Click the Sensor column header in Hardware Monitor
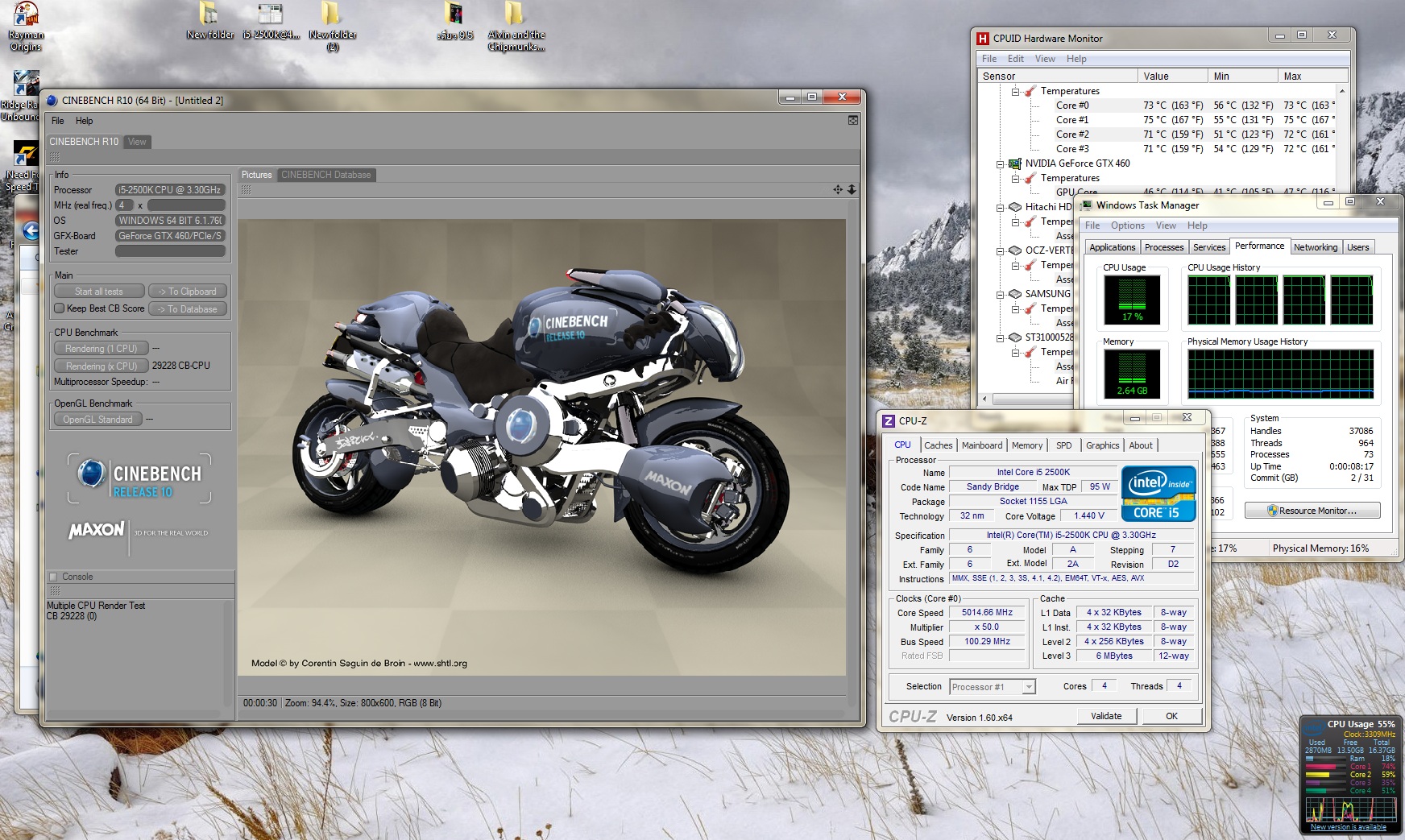This screenshot has width=1405, height=840. point(1057,77)
